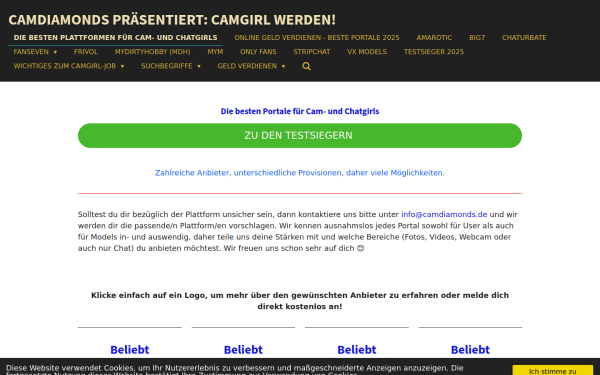Open the MYM menu item

[x=215, y=52]
